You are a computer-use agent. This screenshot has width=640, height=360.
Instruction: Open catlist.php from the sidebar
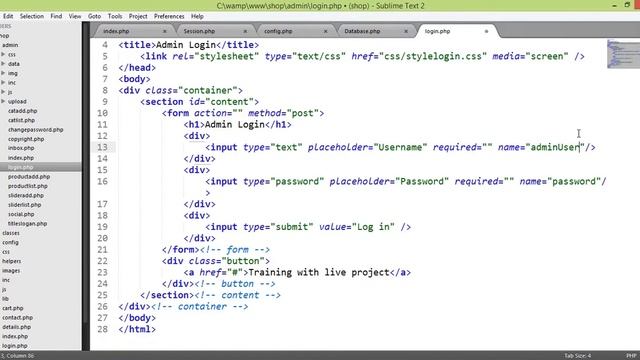click(x=21, y=120)
